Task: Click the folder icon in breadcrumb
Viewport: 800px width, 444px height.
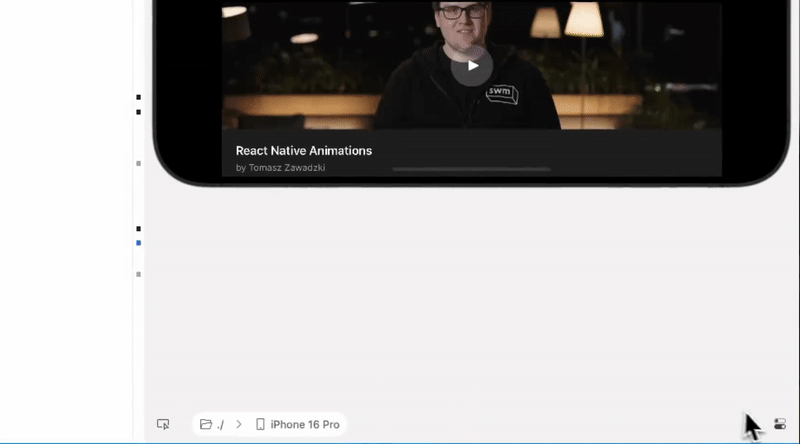Action: pyautogui.click(x=206, y=424)
